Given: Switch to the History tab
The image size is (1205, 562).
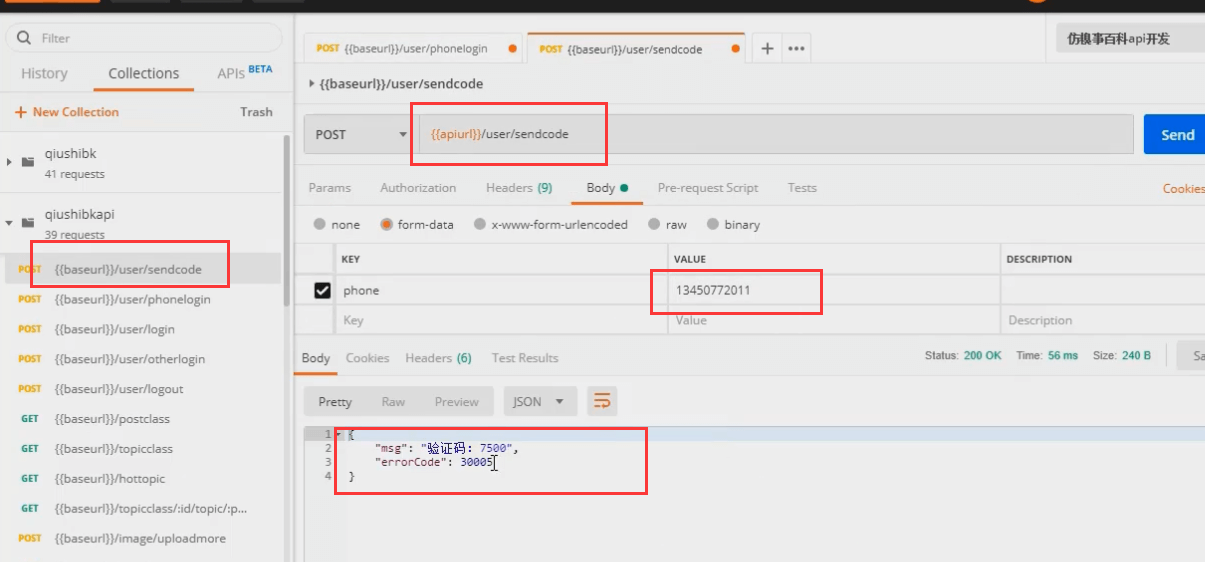Looking at the screenshot, I should 44,73.
